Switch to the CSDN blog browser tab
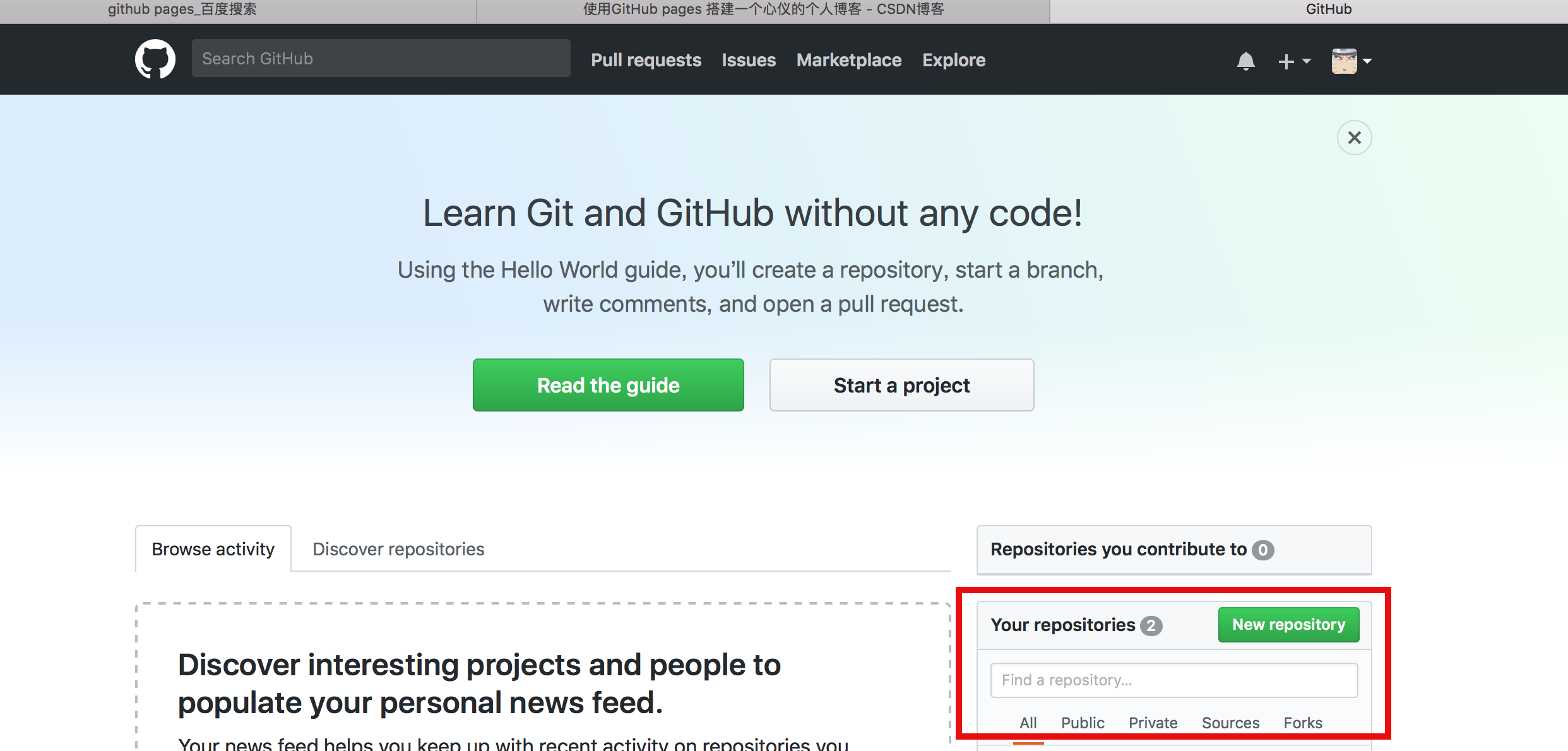 [x=763, y=9]
